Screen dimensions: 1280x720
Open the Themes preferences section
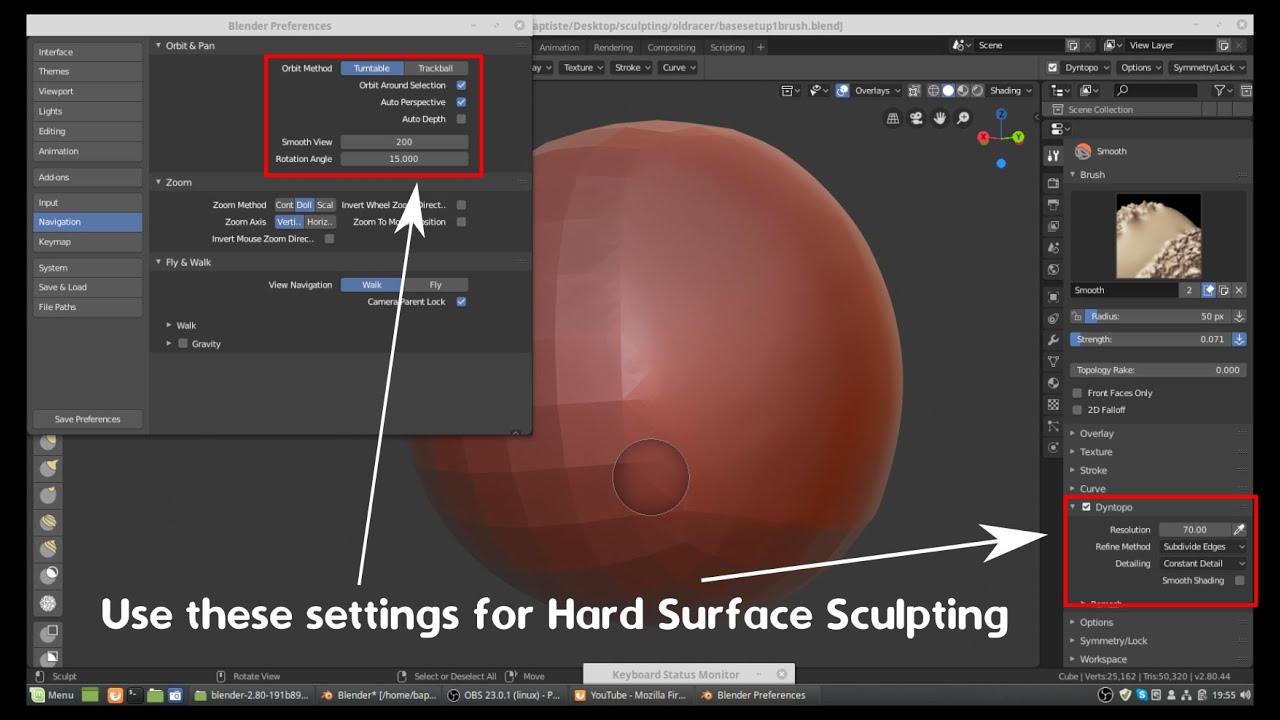tap(88, 72)
